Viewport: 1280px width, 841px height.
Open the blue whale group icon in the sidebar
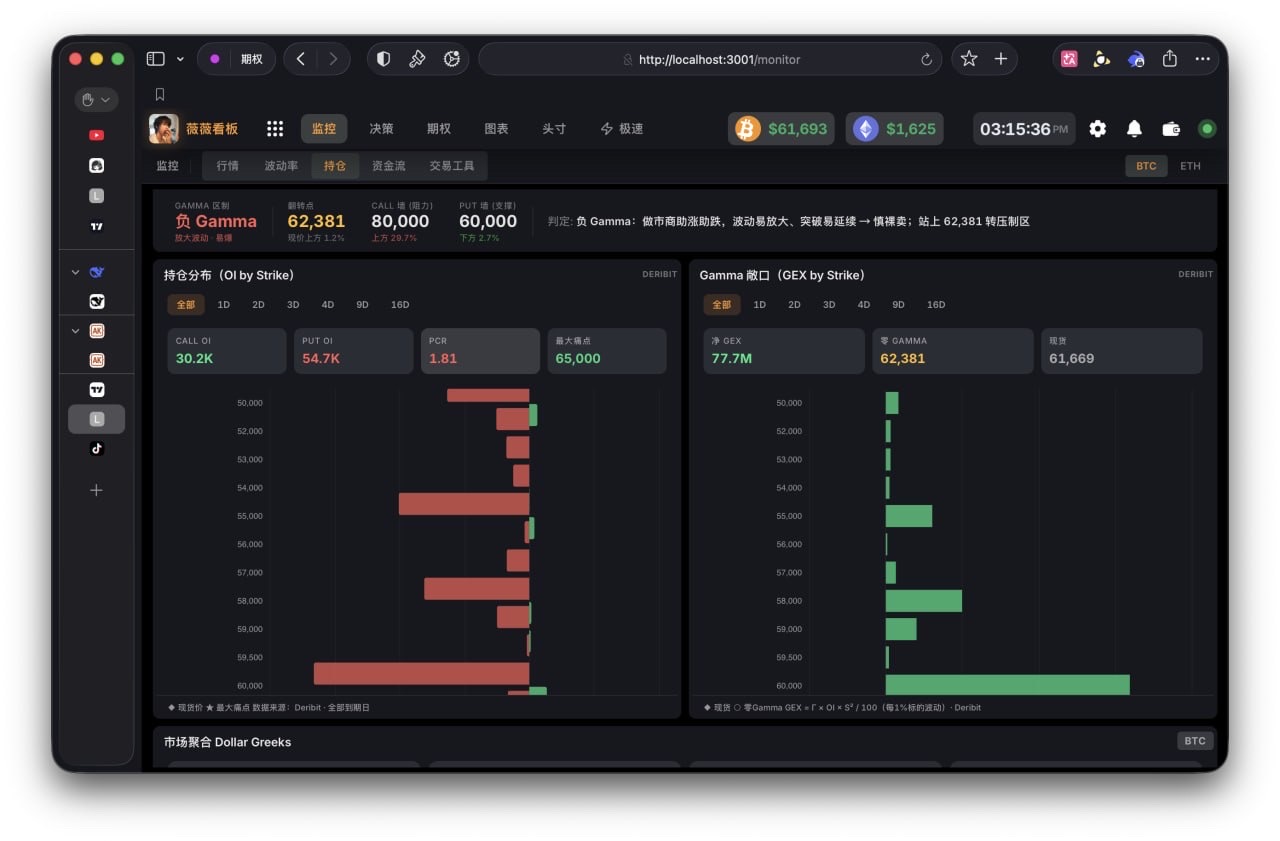(x=96, y=272)
